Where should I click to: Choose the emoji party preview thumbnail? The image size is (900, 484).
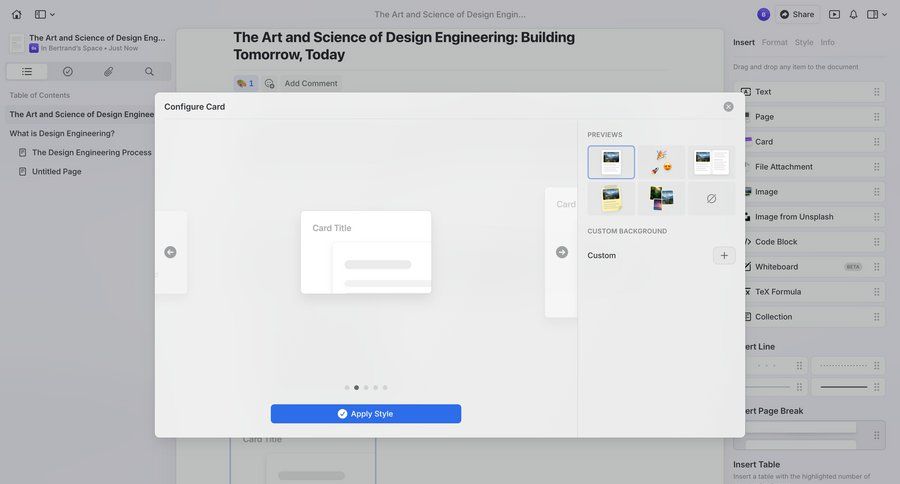[661, 162]
